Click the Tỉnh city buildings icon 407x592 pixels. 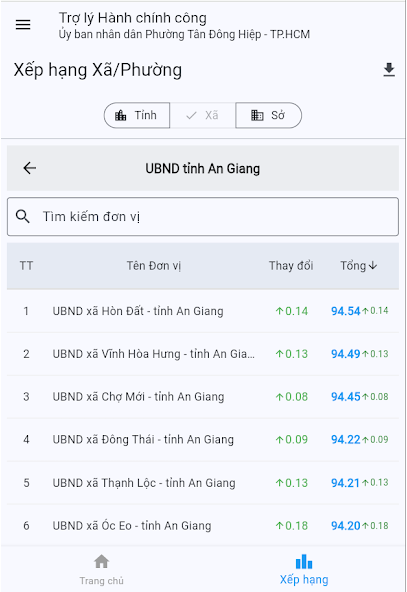point(120,115)
